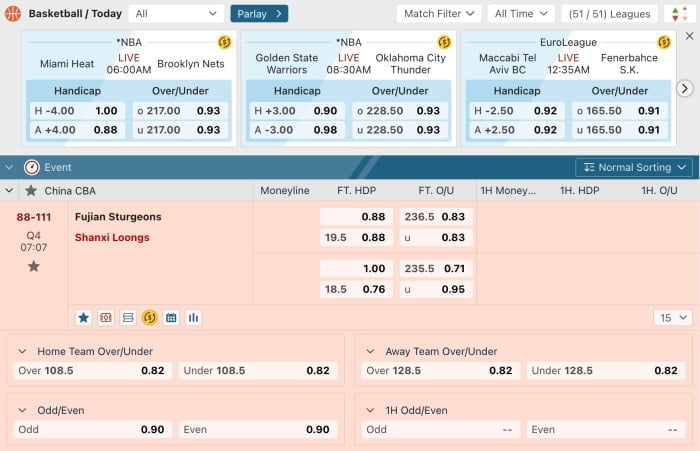Image resolution: width=700 pixels, height=451 pixels.
Task: Click the odds up/down arrows icon
Action: (x=679, y=14)
